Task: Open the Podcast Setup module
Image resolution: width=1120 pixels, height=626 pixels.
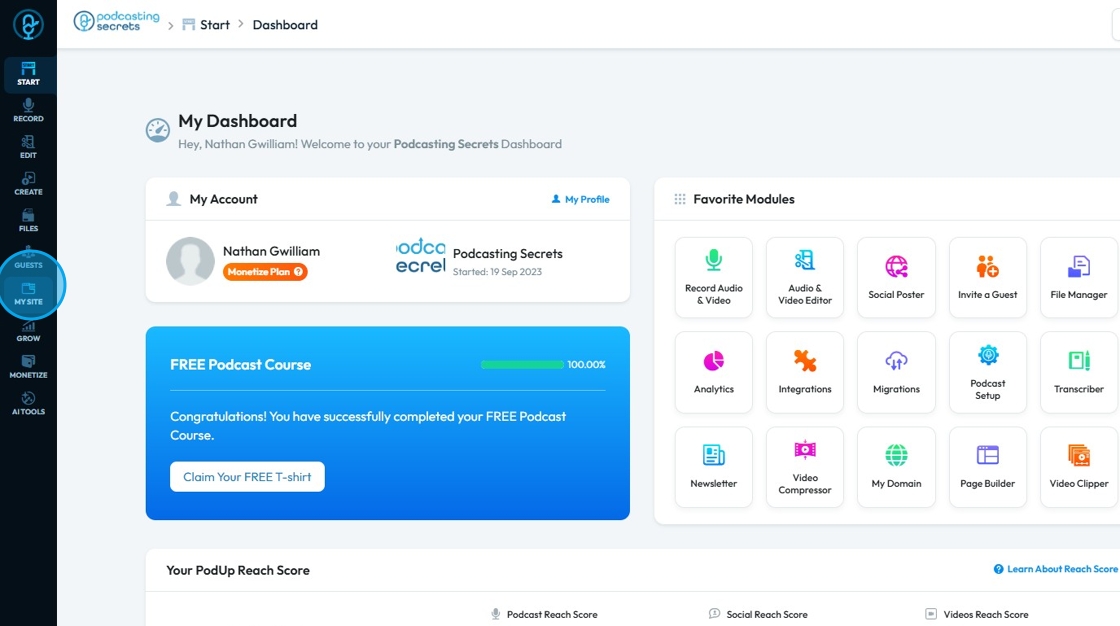Action: [x=988, y=372]
